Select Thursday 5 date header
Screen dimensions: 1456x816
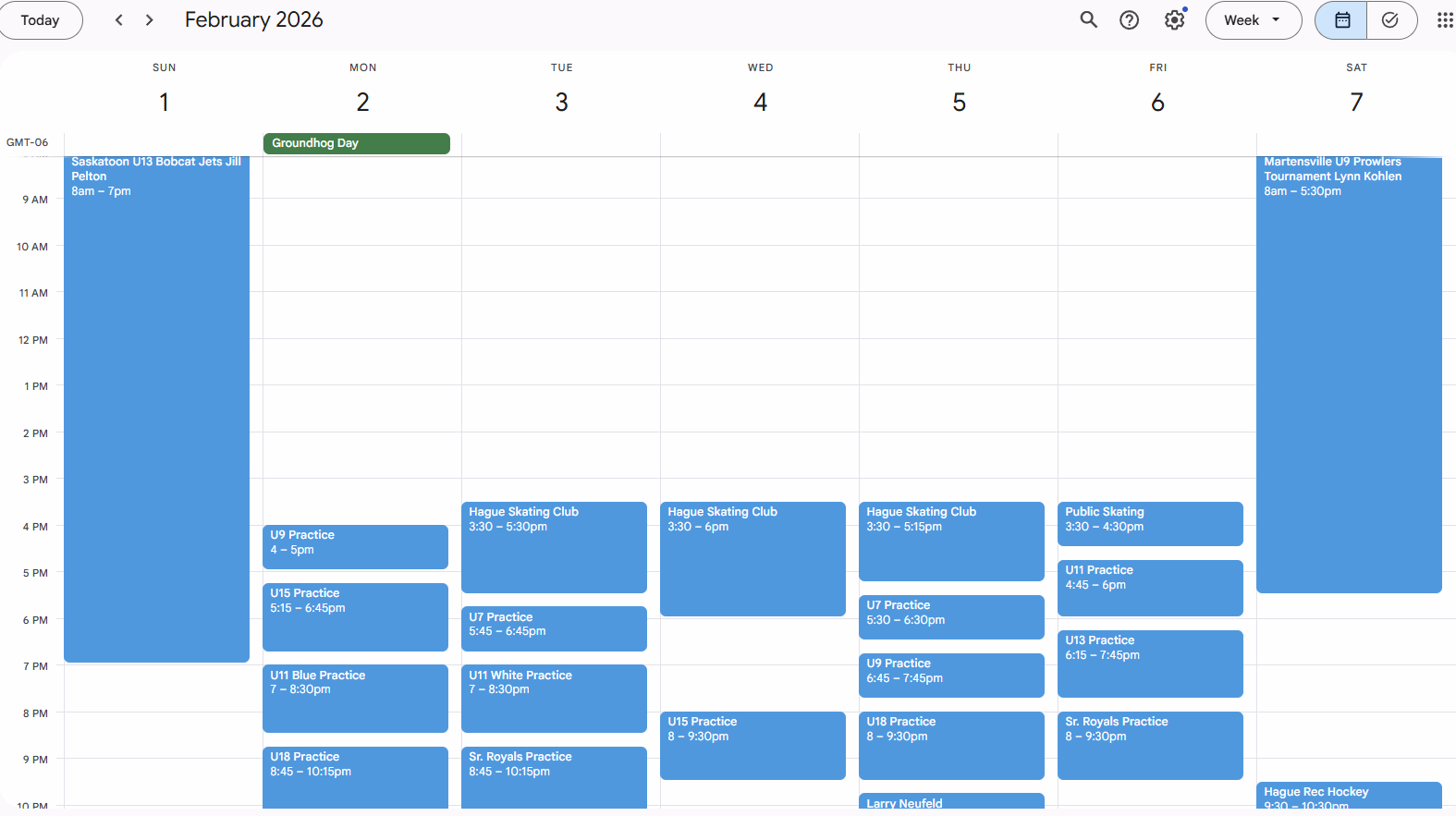coord(959,102)
